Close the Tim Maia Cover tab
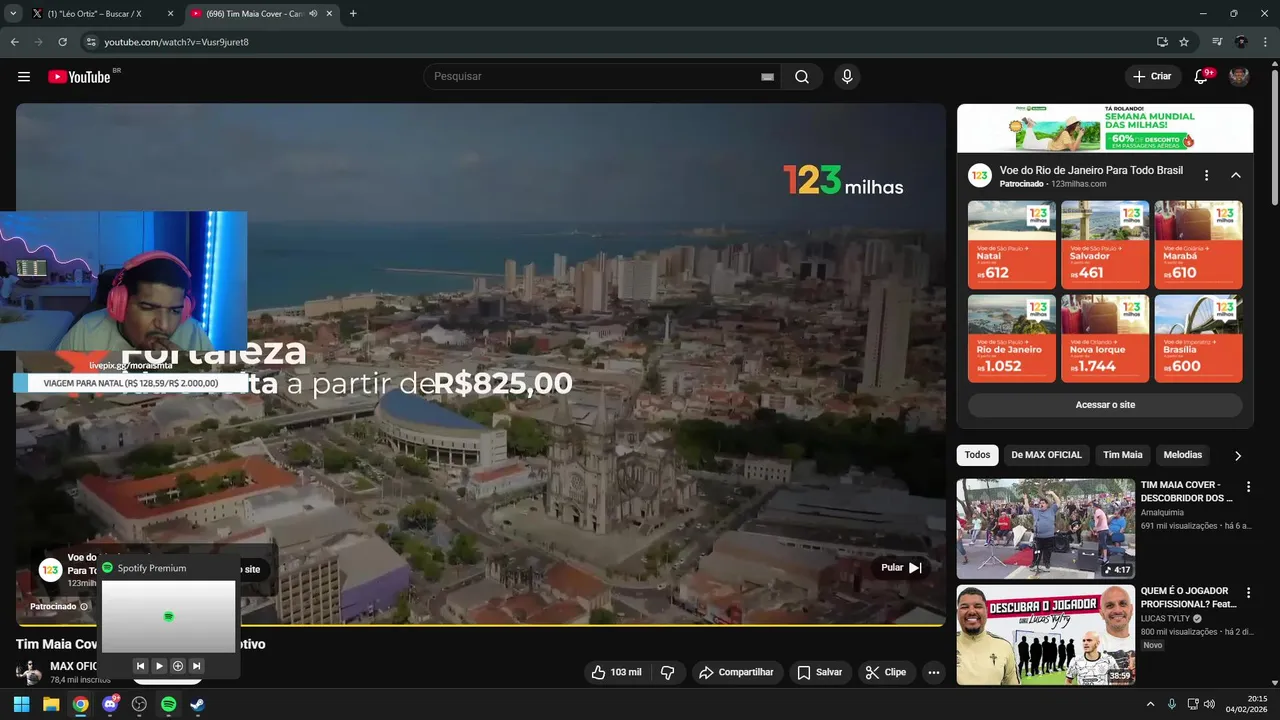Image resolution: width=1280 pixels, height=720 pixels. point(329,14)
